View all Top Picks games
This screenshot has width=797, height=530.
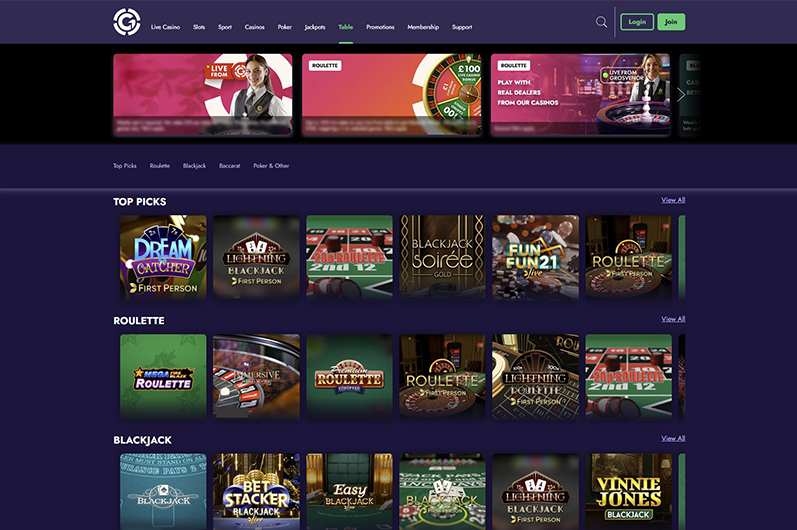(x=673, y=200)
